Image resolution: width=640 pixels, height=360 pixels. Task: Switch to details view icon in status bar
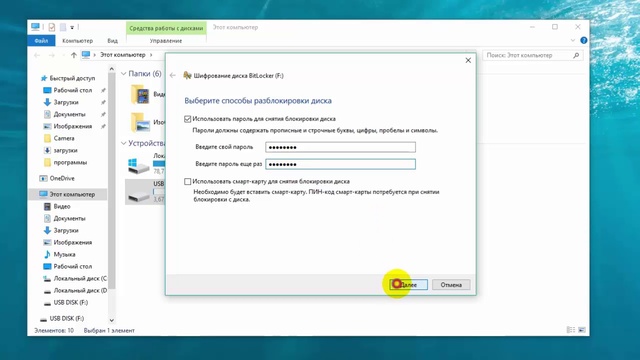coord(571,330)
